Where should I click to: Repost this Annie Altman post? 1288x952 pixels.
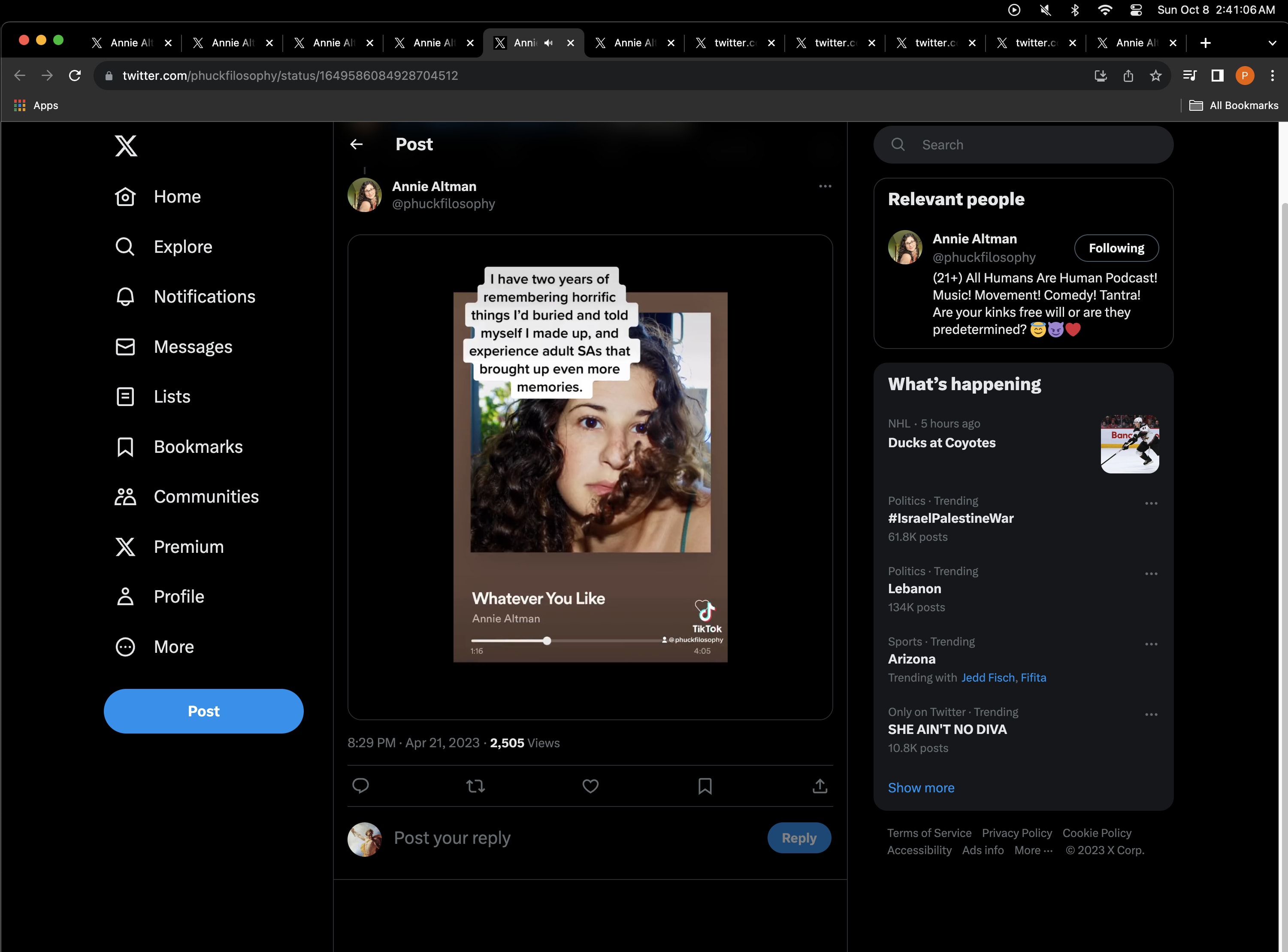coord(475,786)
